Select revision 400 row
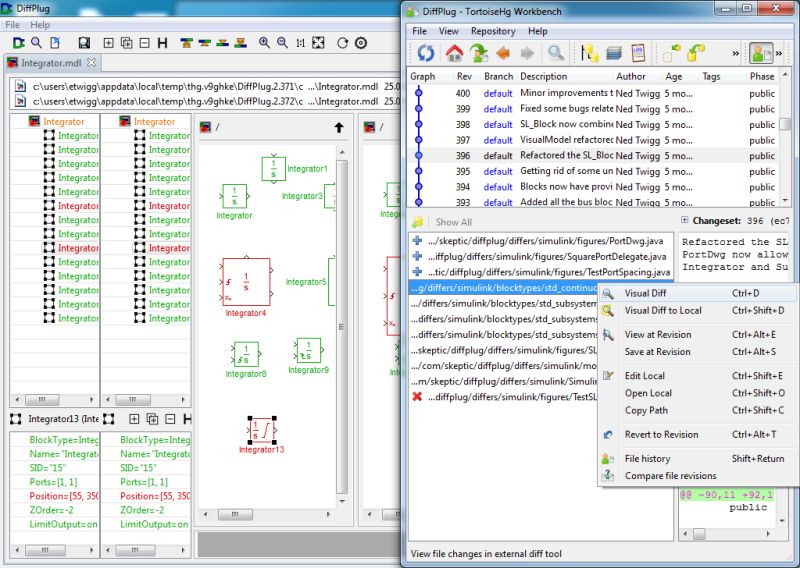 [593, 93]
